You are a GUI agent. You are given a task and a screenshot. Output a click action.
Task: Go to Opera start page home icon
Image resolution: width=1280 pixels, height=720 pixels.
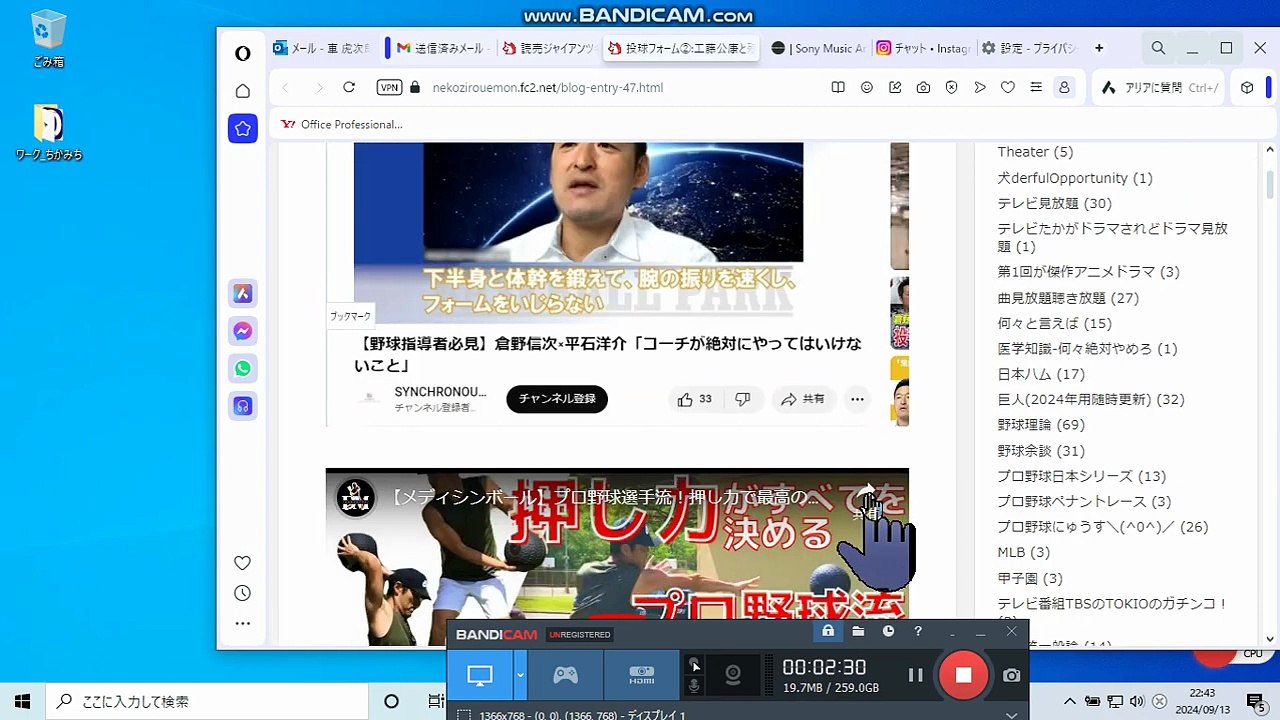tap(243, 91)
